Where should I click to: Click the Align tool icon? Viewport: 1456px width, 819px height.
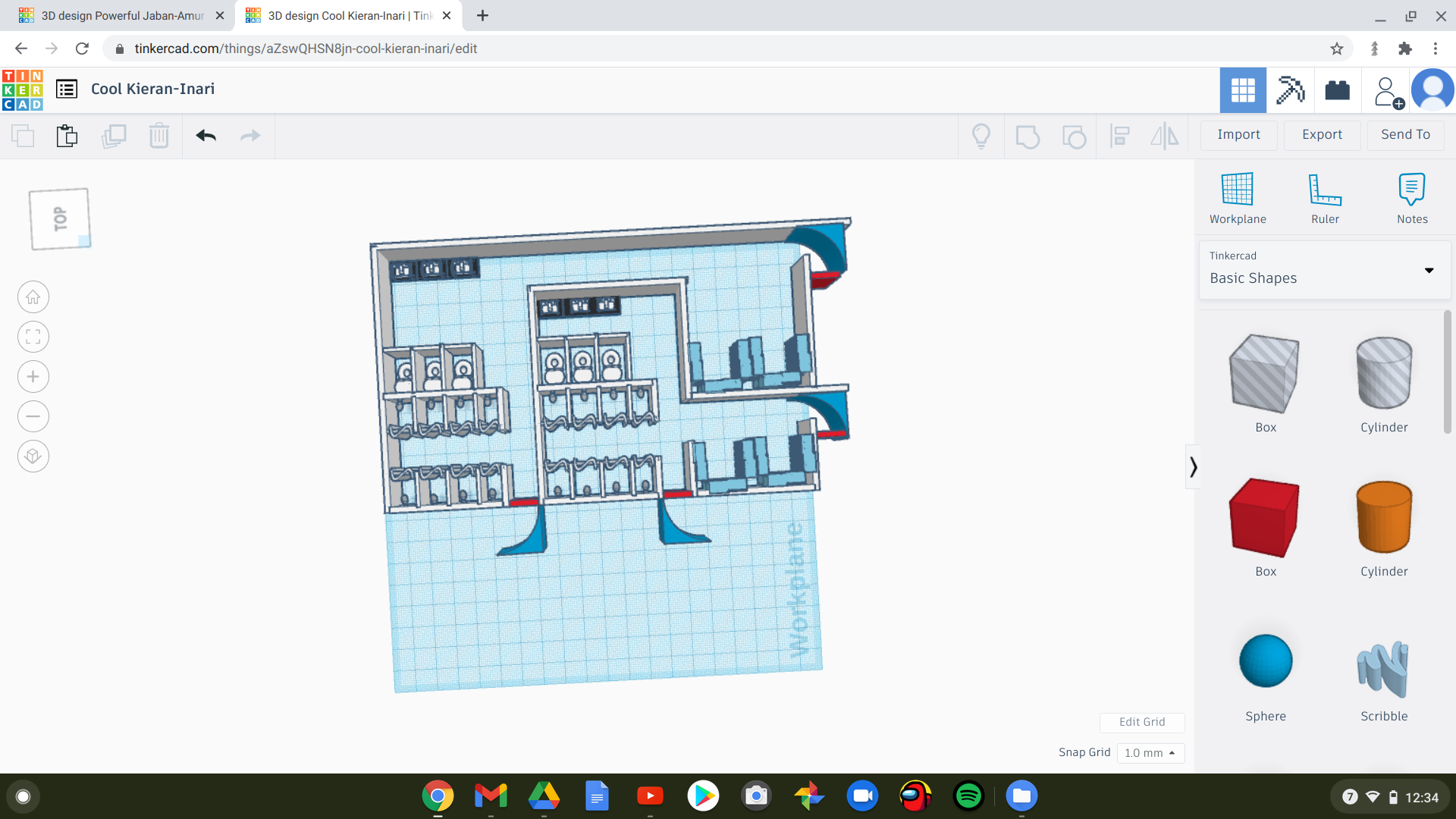(x=1119, y=136)
